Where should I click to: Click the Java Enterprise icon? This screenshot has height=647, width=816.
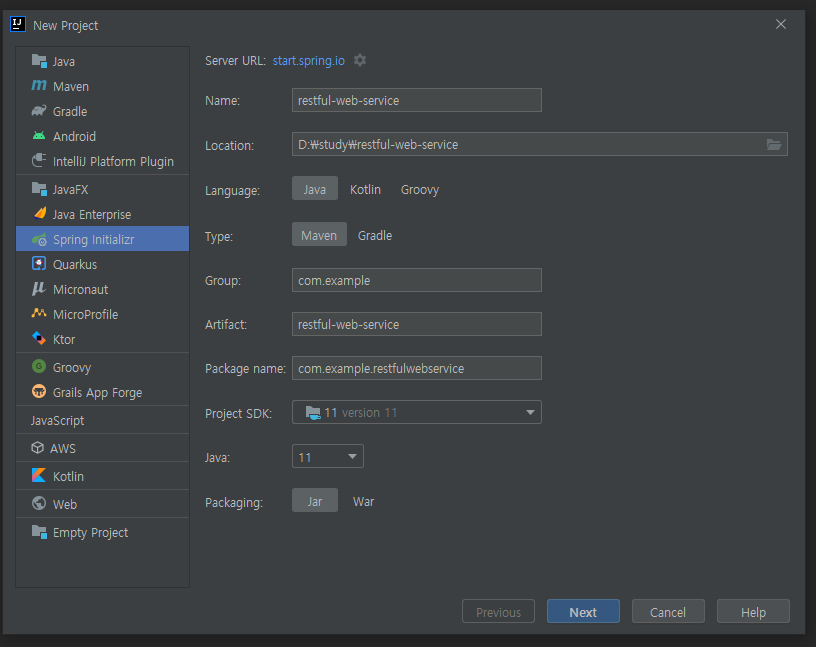39,213
